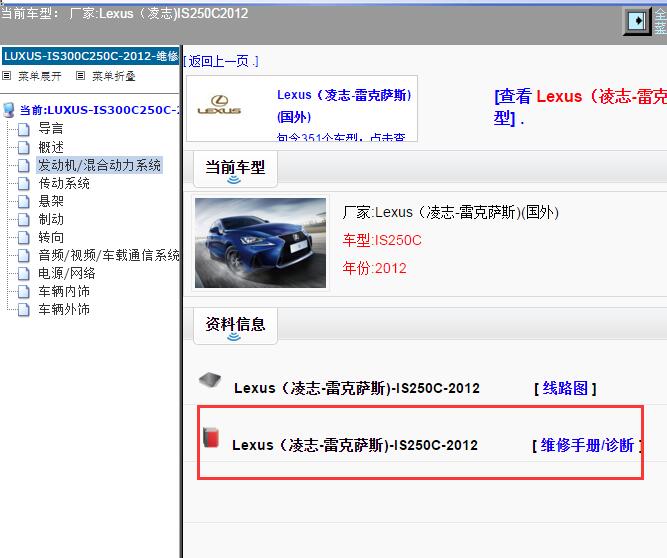The height and width of the screenshot is (558, 667).
Task: Click the document icon next to 车辆外饰
Action: pyautogui.click(x=24, y=310)
